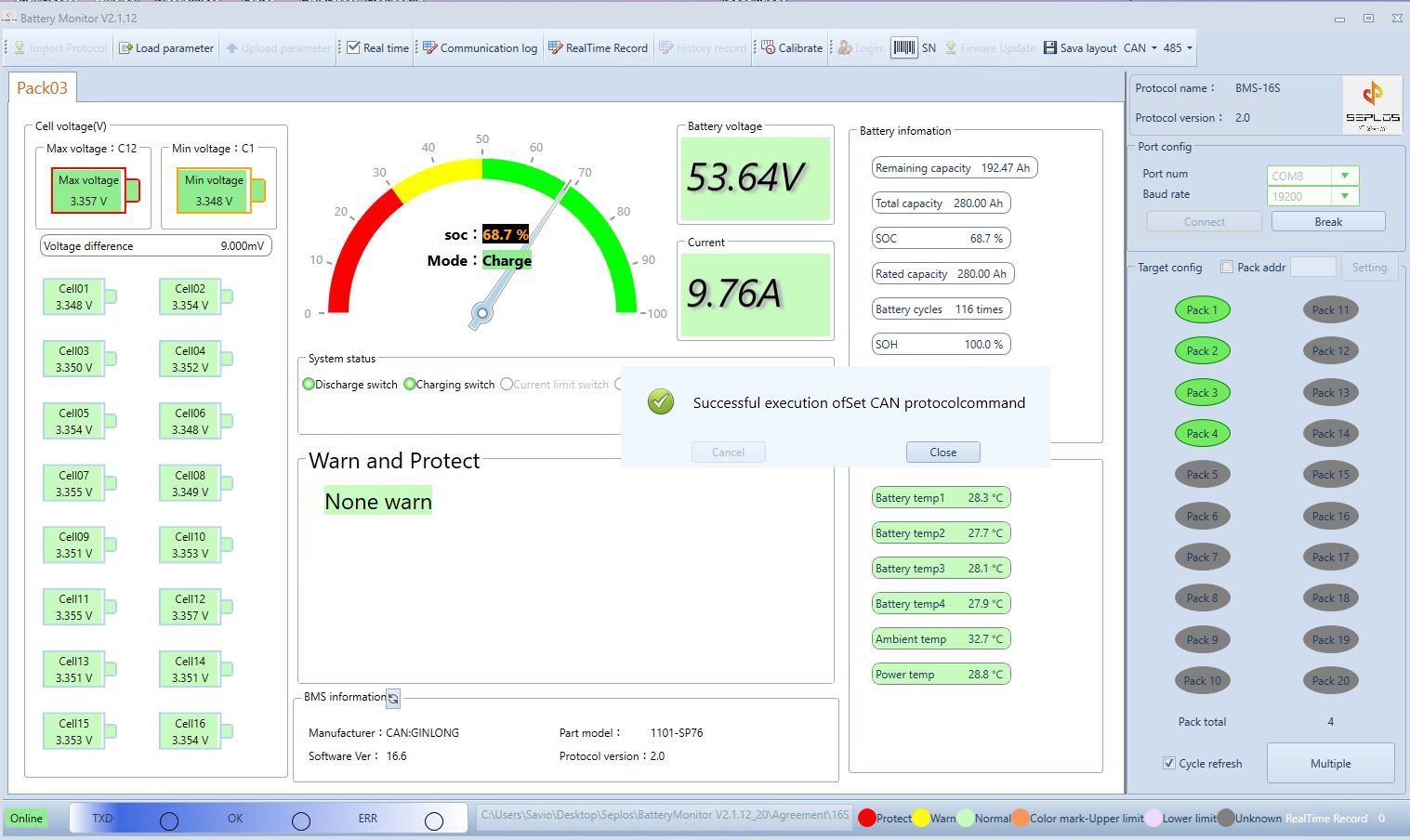1410x840 pixels.
Task: Click the Seplos logo icon
Action: click(1372, 103)
